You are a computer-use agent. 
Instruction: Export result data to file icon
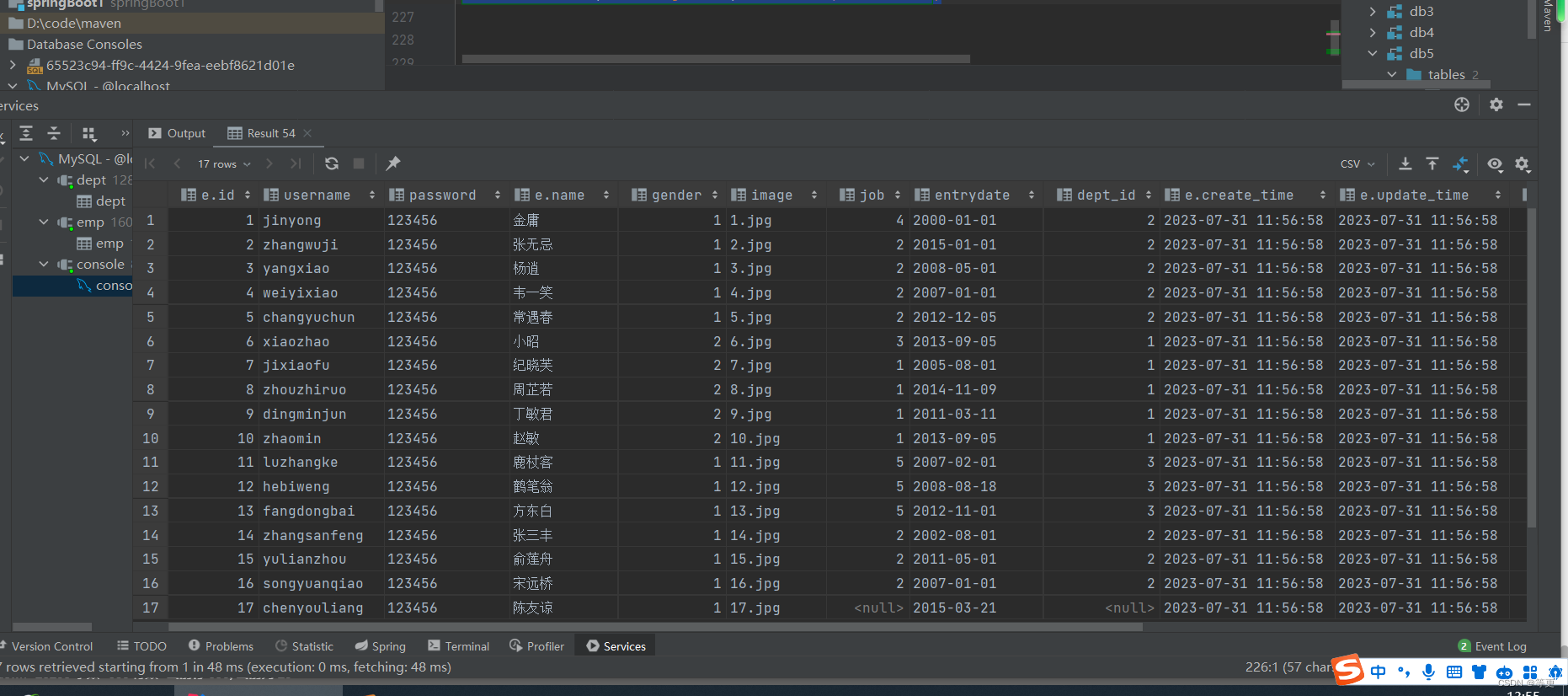[x=1405, y=163]
